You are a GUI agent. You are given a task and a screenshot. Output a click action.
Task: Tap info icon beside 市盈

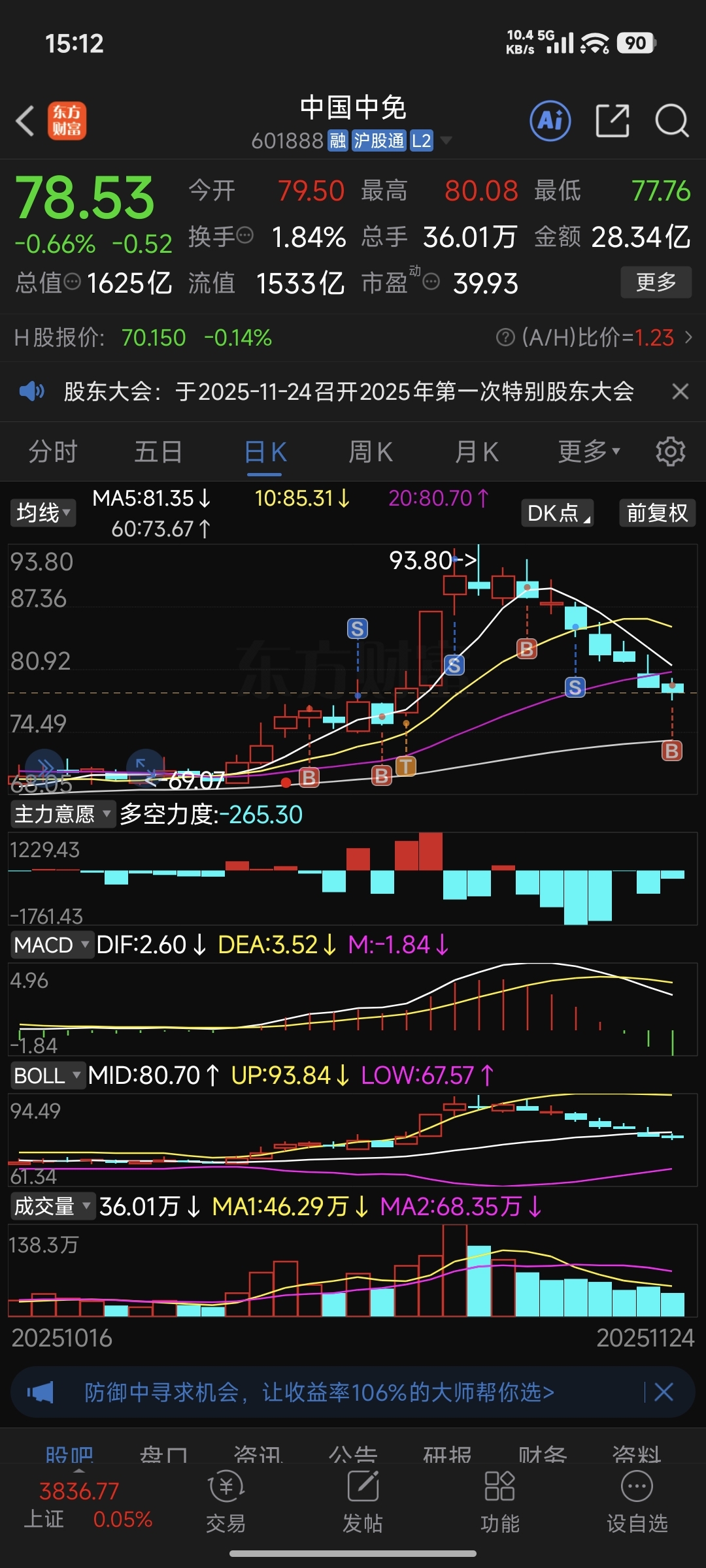click(431, 282)
